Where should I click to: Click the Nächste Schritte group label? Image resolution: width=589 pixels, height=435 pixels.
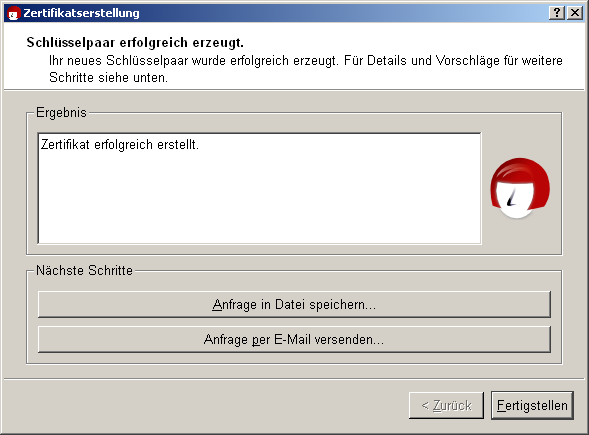(x=84, y=270)
